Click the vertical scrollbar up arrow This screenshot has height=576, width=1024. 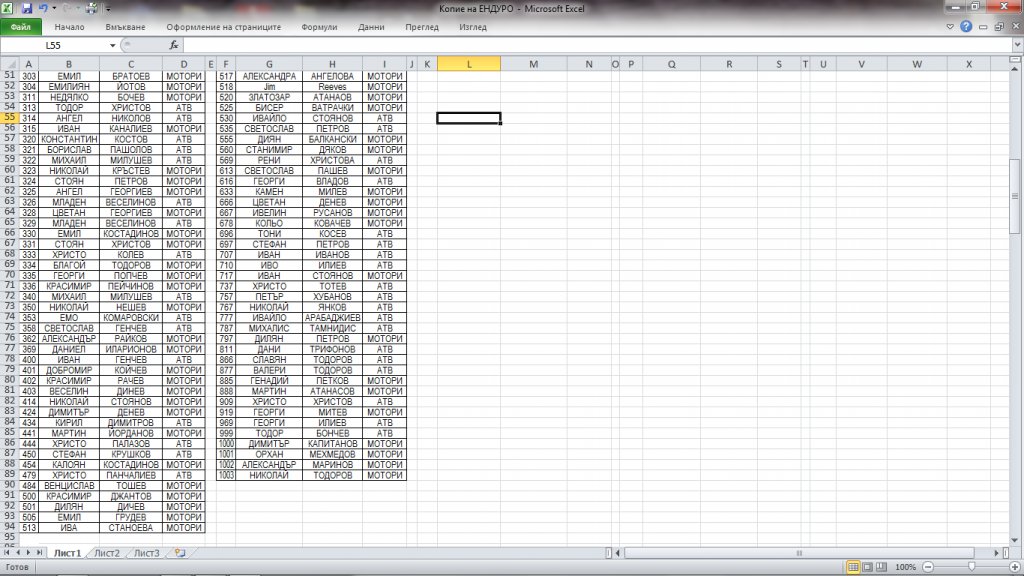[1015, 67]
